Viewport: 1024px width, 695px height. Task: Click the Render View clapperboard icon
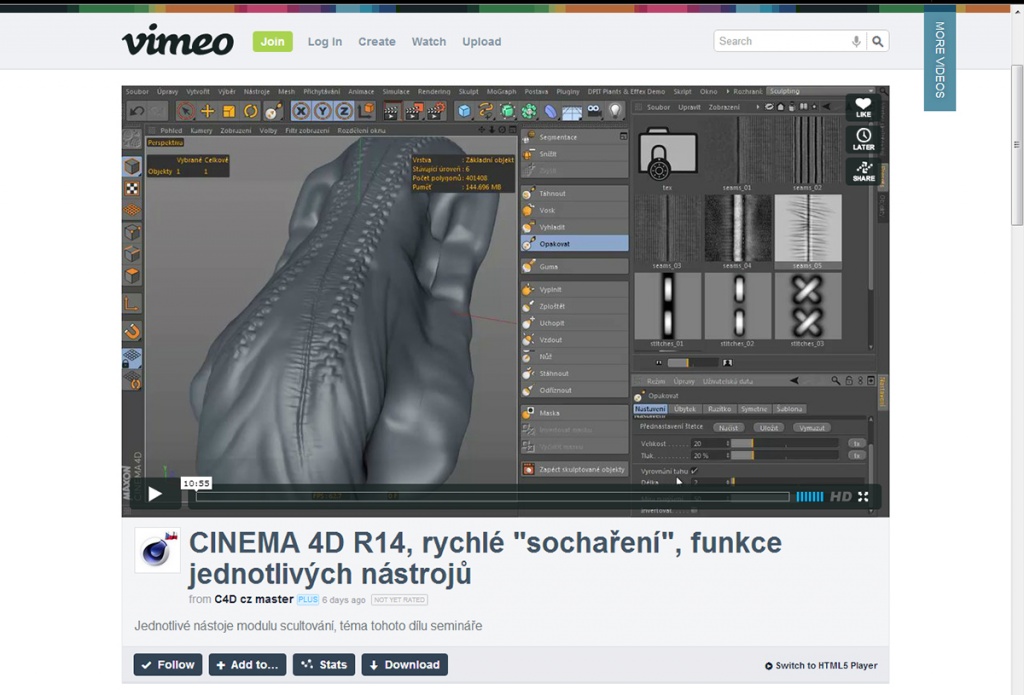pyautogui.click(x=391, y=111)
